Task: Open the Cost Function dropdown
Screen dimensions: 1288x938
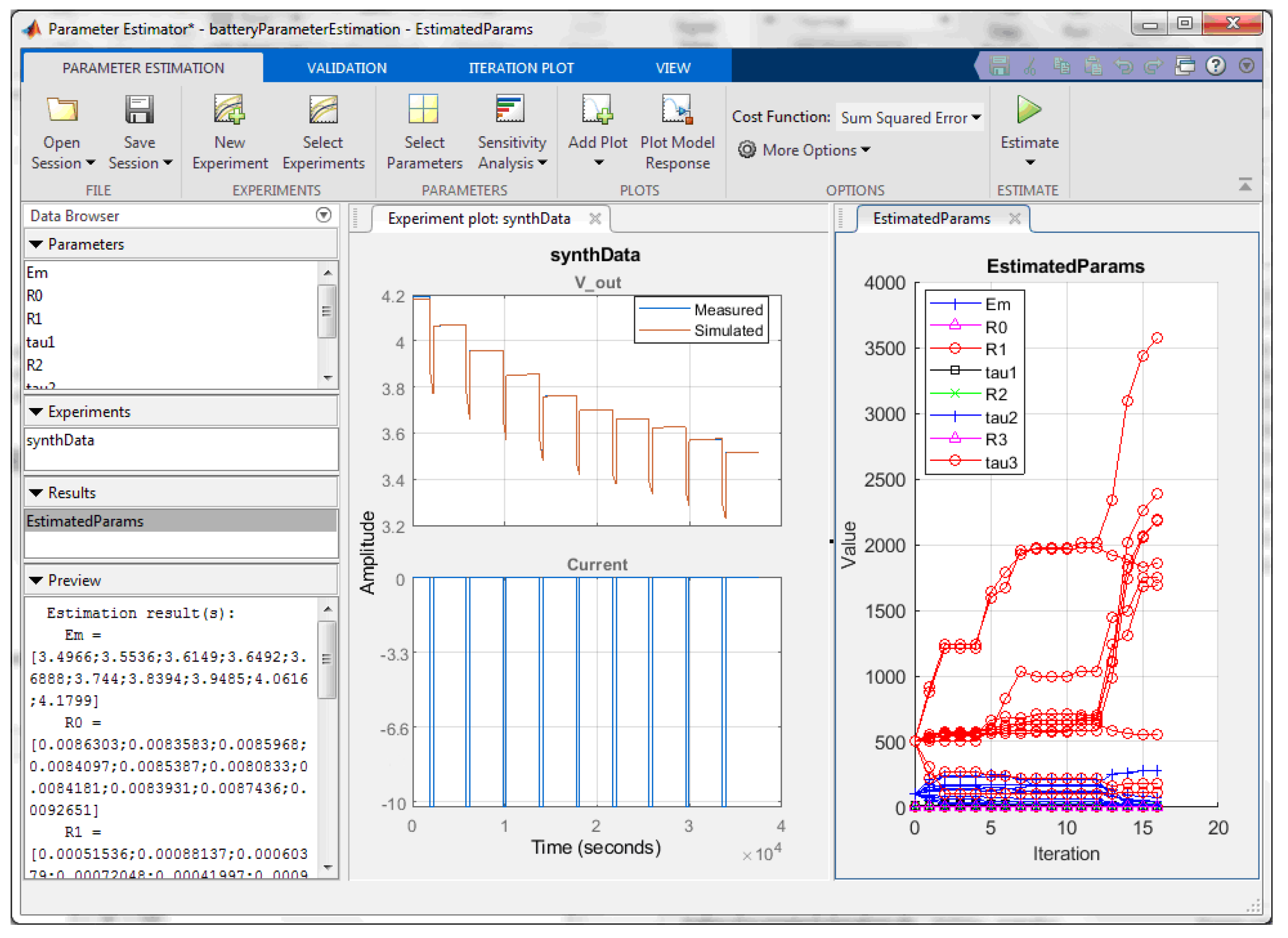Action: [910, 118]
